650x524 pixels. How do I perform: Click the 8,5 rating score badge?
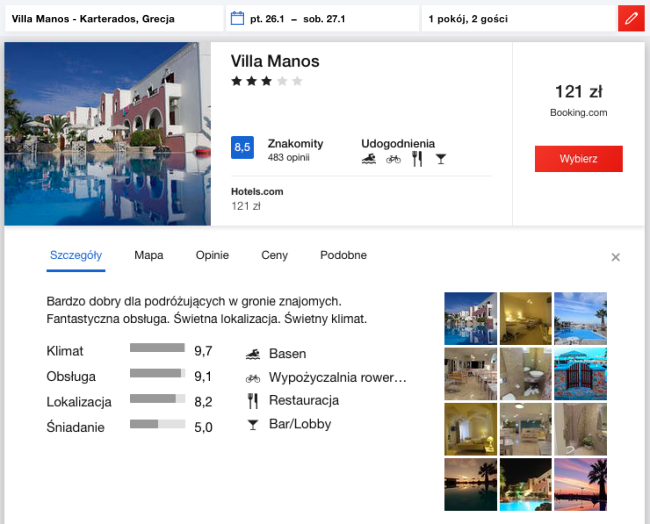click(x=243, y=148)
